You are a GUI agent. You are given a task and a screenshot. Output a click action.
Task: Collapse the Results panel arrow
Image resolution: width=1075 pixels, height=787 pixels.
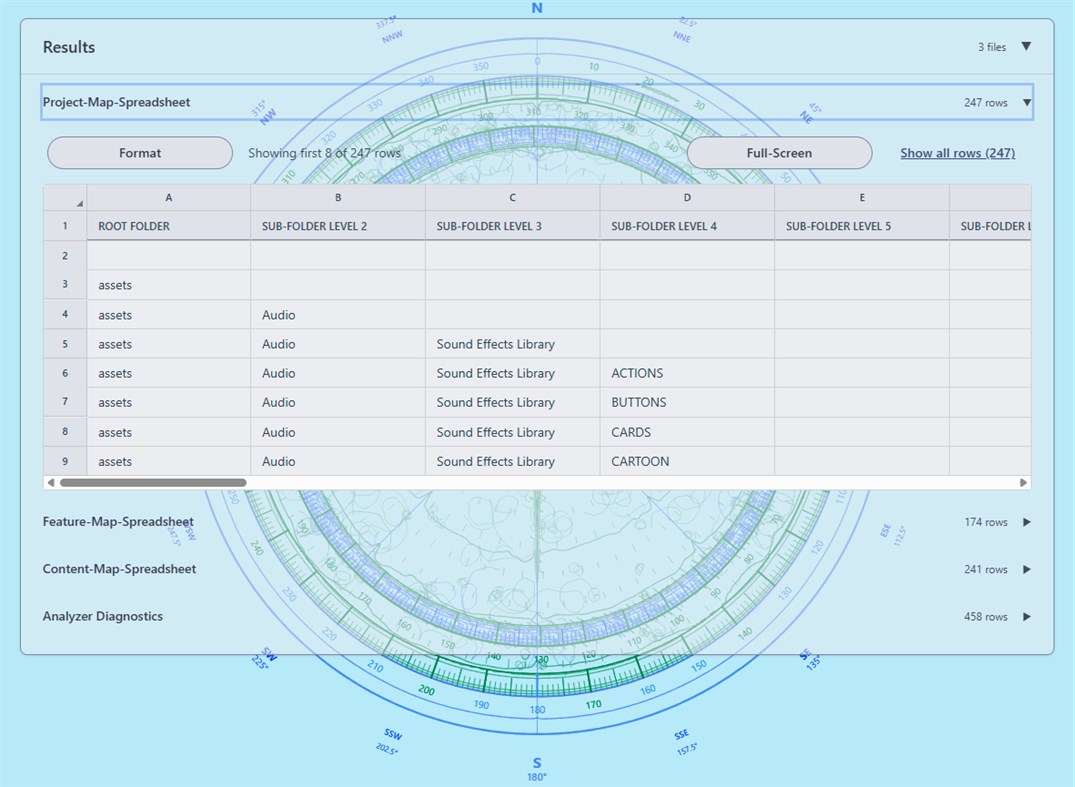tap(1026, 47)
